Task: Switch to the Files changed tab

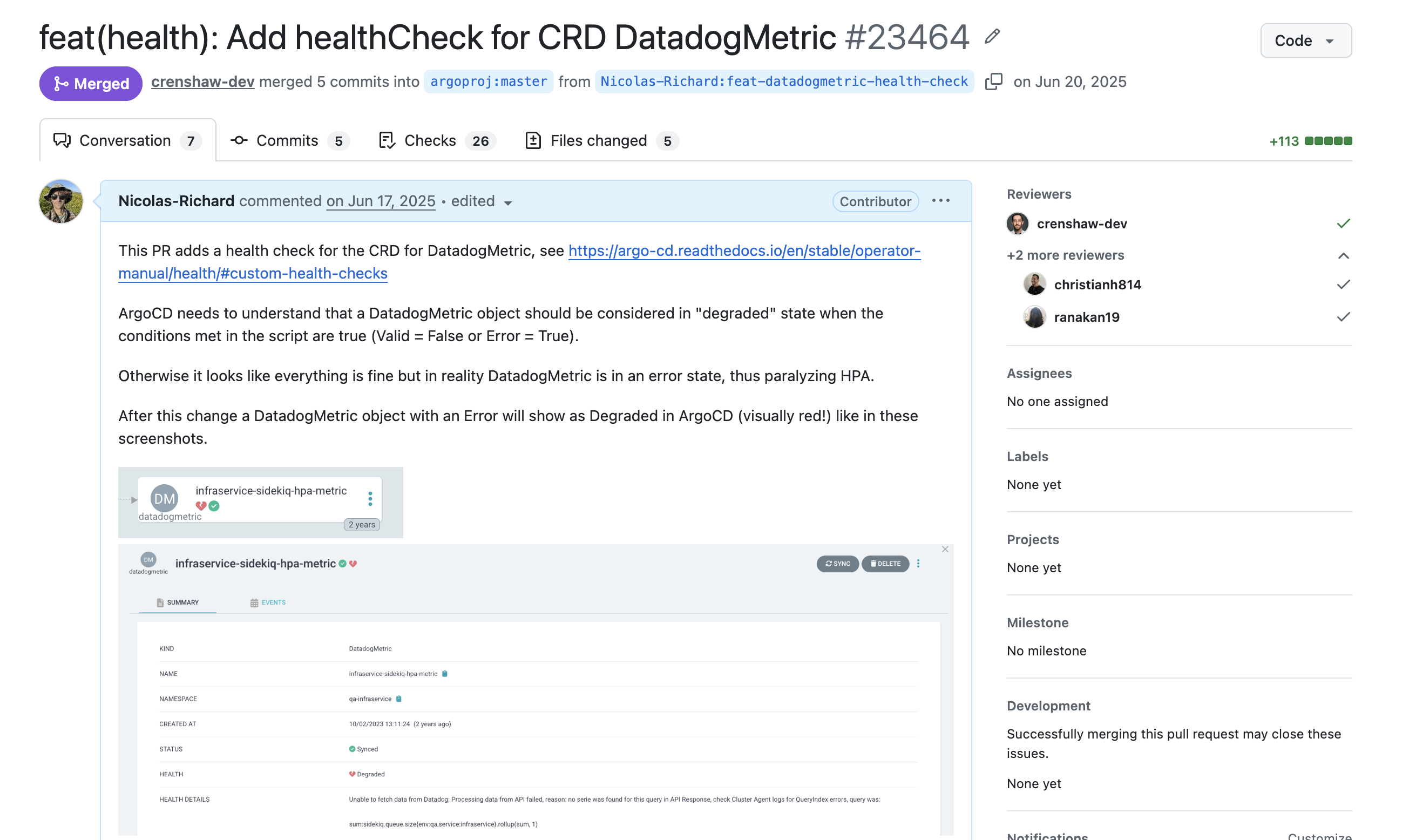Action: [601, 140]
